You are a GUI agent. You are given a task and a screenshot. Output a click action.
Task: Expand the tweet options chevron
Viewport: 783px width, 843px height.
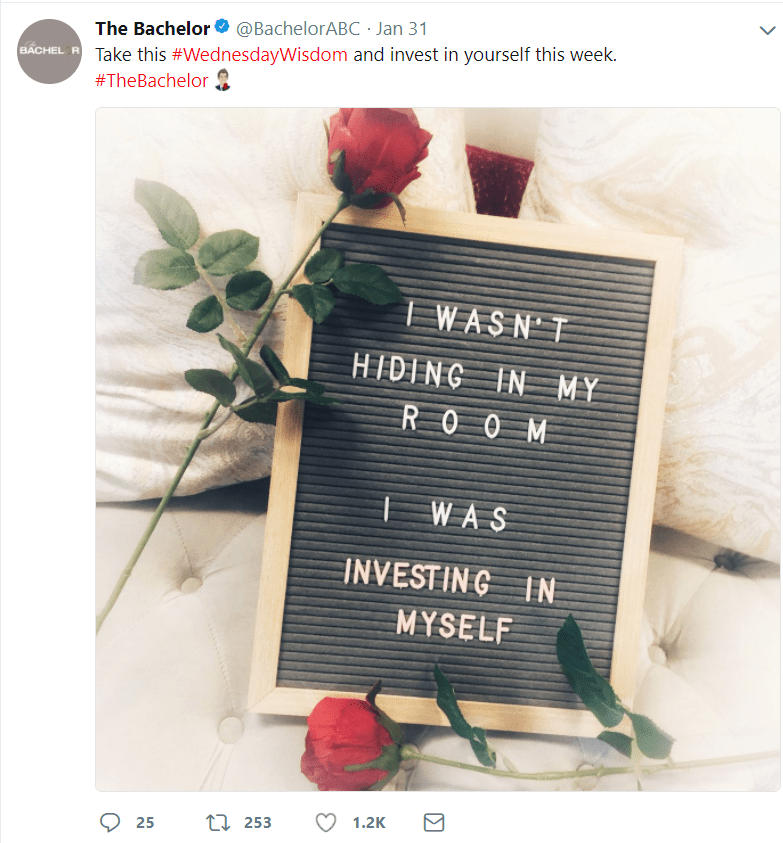click(x=767, y=30)
